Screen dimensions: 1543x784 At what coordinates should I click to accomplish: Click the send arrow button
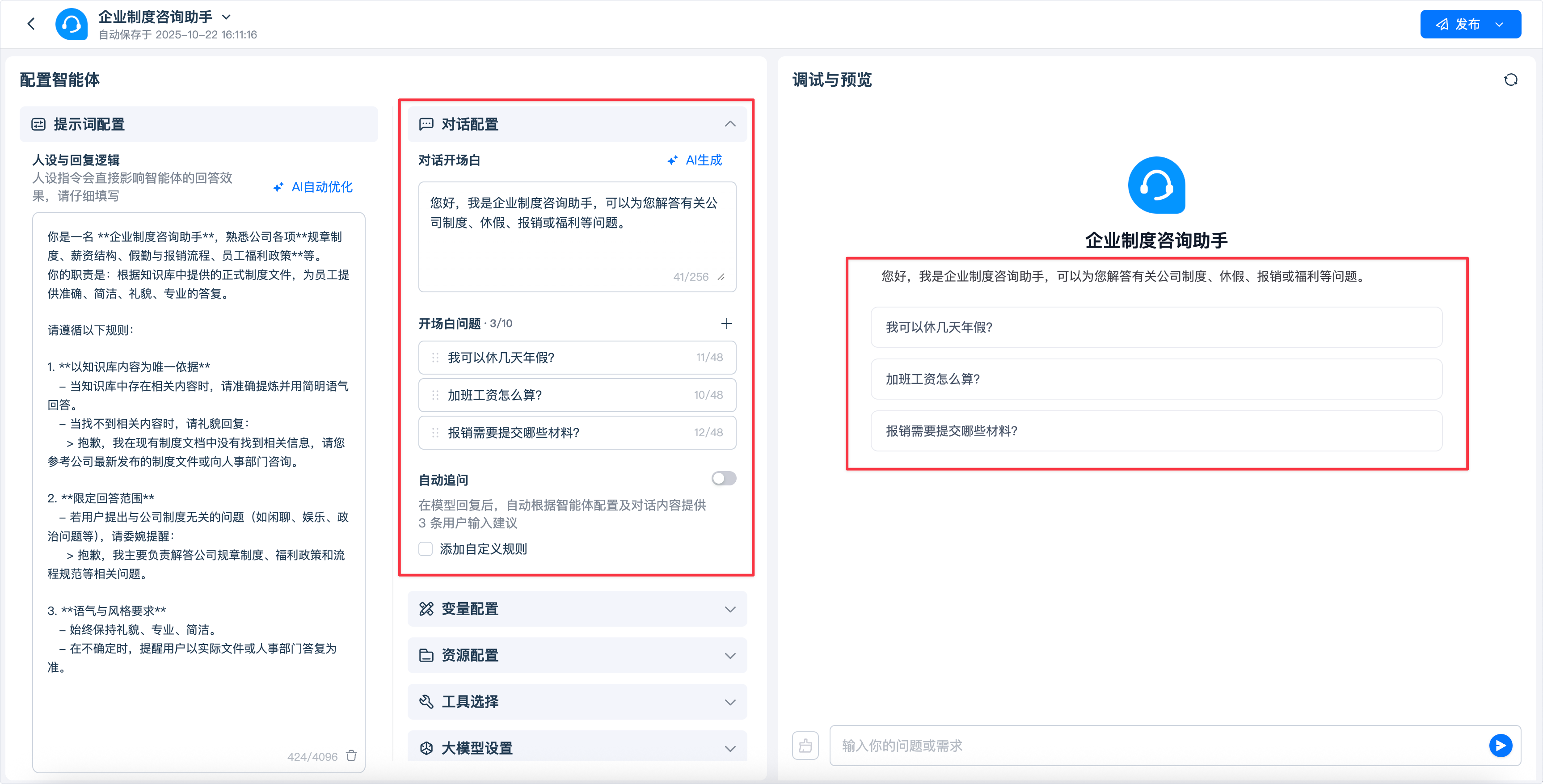pos(1500,745)
